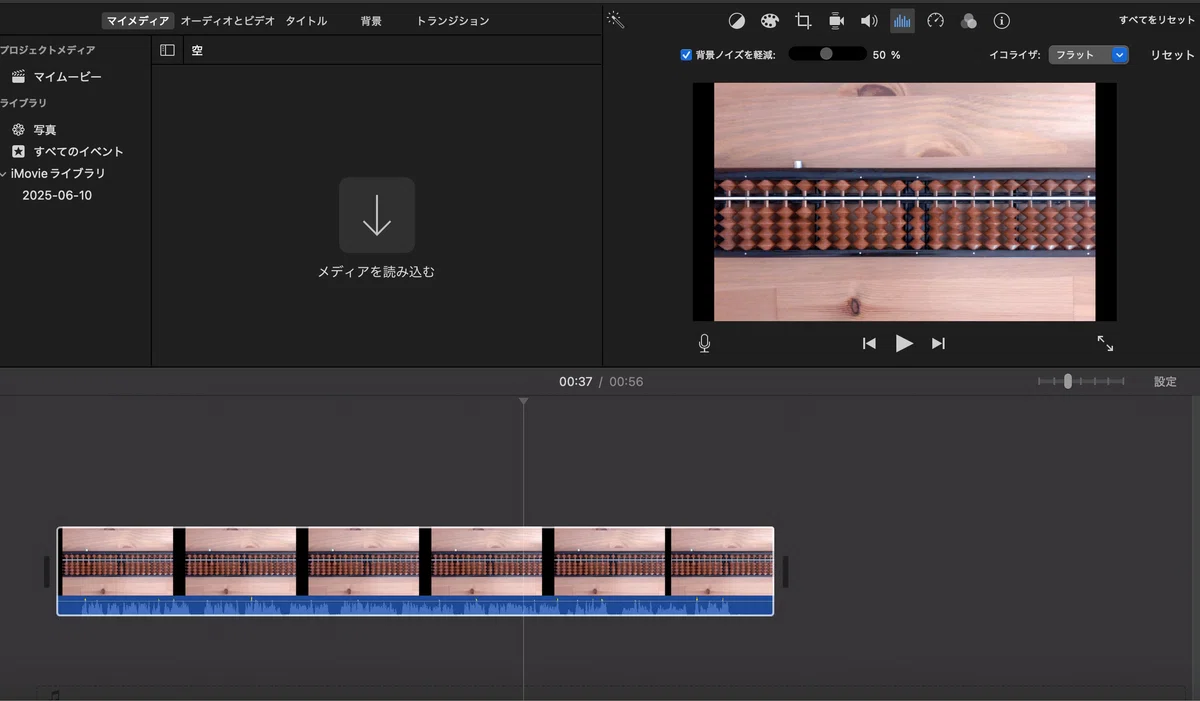
Task: Click the メディアを読み込む label
Action: tap(376, 271)
